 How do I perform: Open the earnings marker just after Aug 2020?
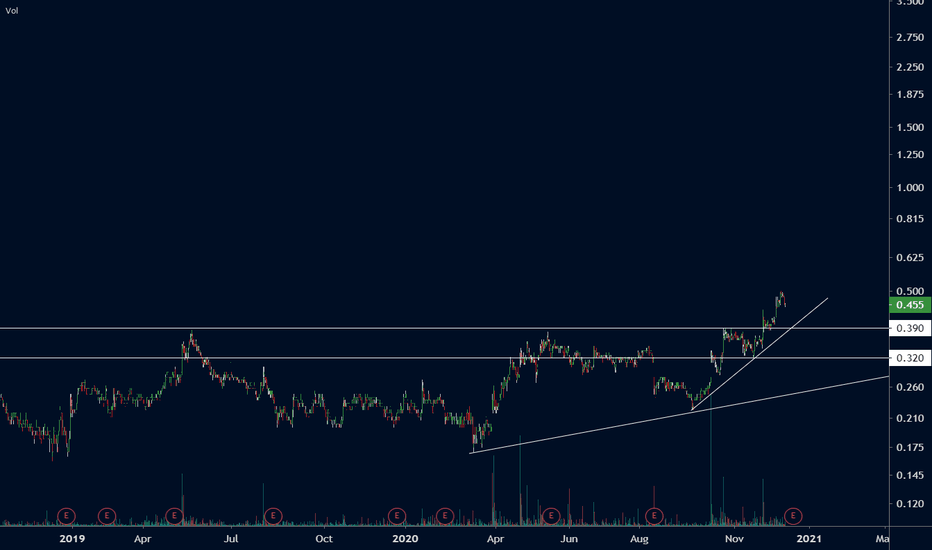(654, 516)
